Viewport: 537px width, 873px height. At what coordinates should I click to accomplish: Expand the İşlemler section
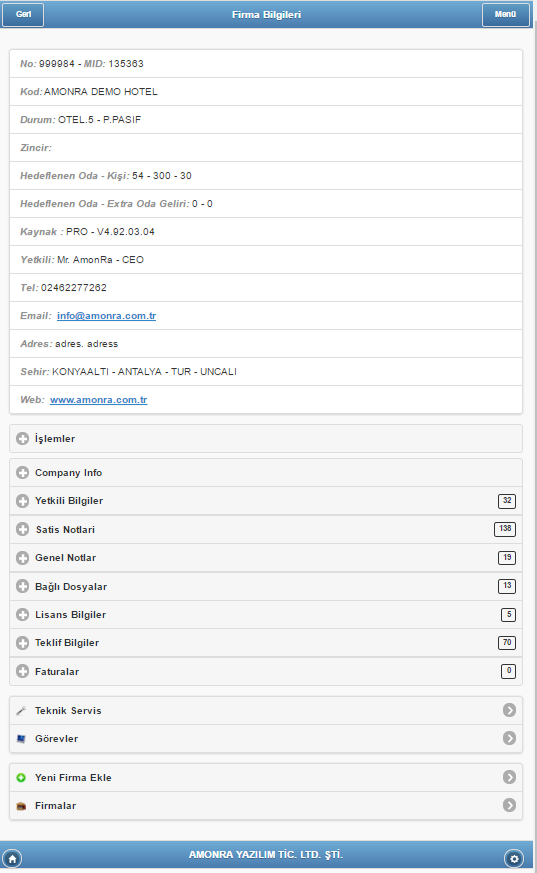coord(266,439)
